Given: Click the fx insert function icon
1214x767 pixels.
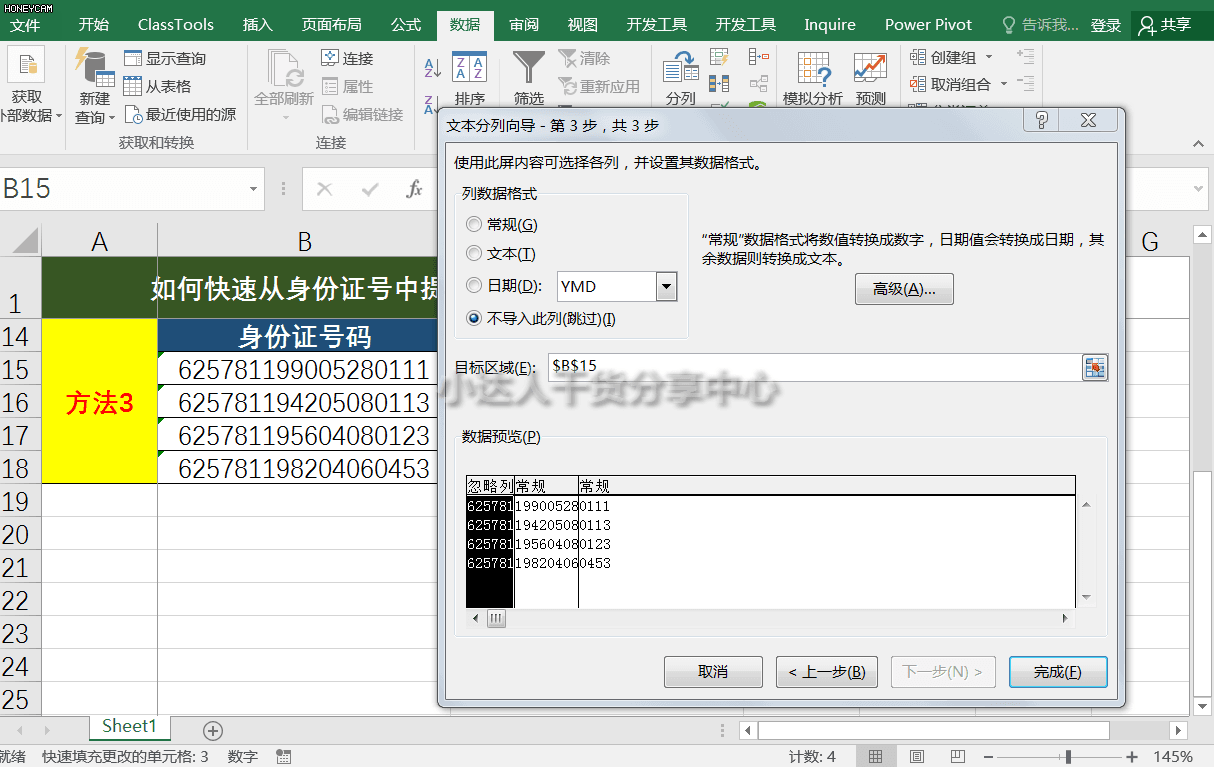Looking at the screenshot, I should pos(414,189).
